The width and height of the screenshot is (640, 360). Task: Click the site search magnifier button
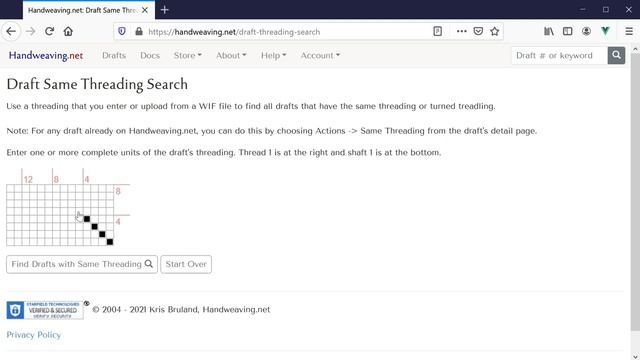tap(616, 55)
